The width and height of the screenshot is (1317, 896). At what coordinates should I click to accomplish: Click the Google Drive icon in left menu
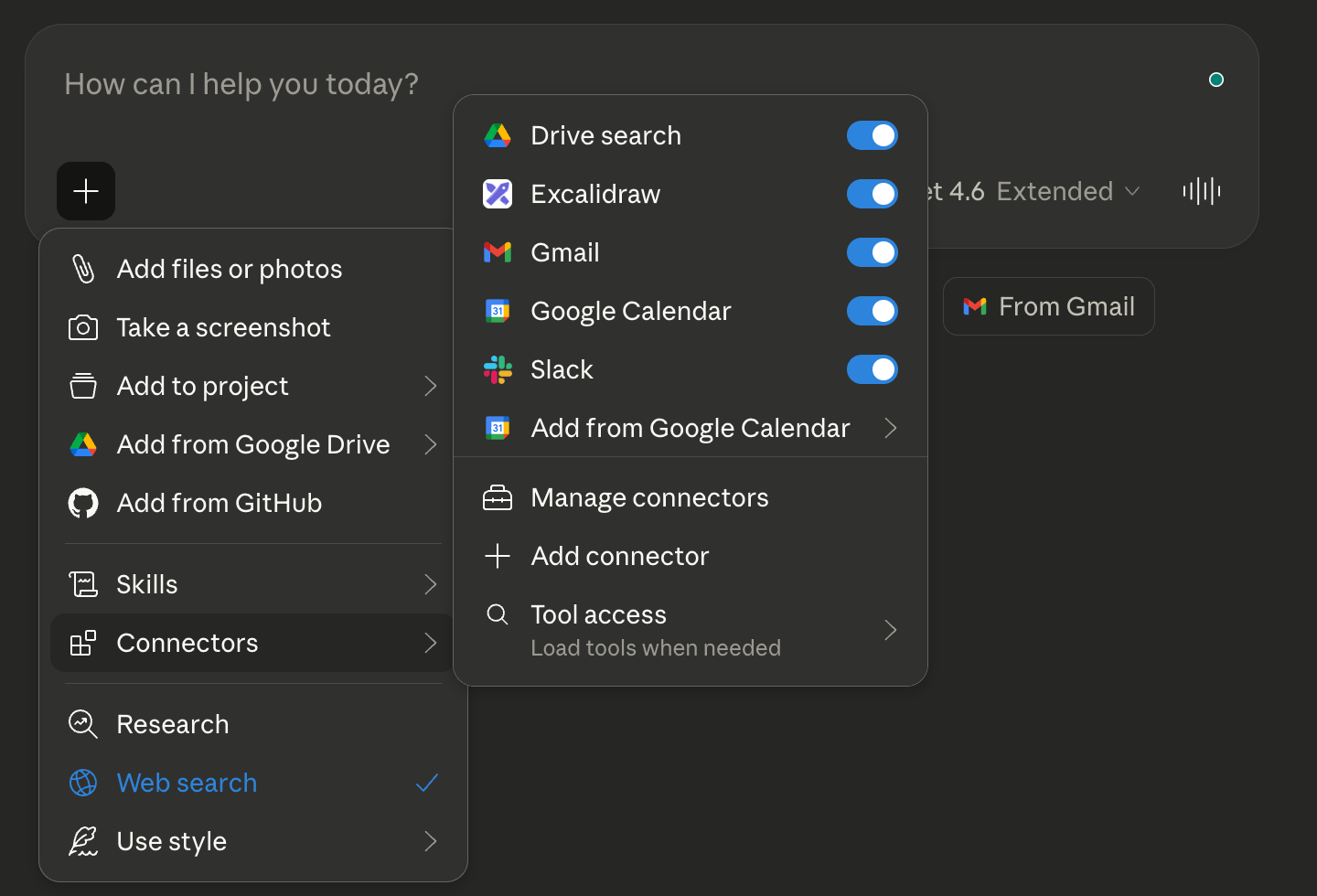tap(83, 444)
